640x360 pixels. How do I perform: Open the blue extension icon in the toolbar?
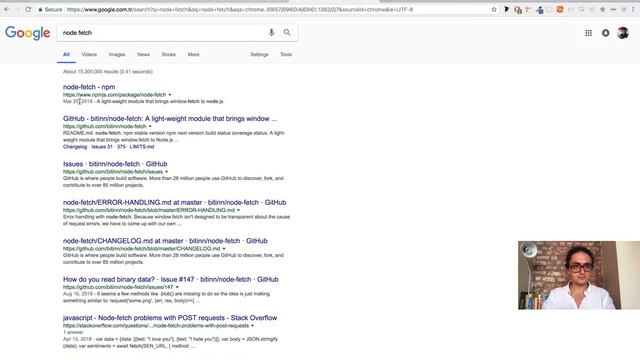540,10
